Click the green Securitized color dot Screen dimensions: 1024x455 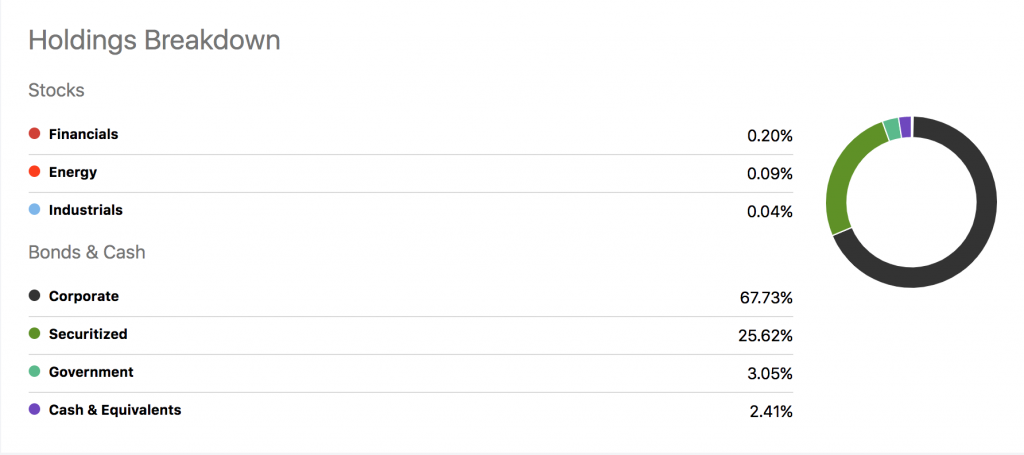pos(35,334)
